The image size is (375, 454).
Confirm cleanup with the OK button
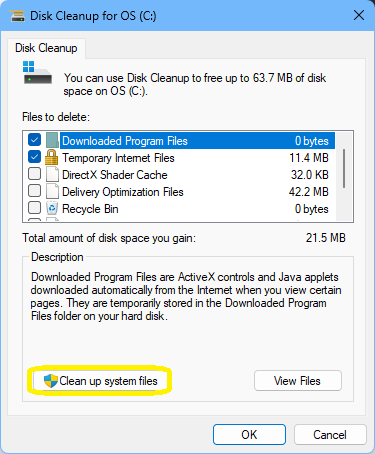tap(249, 435)
